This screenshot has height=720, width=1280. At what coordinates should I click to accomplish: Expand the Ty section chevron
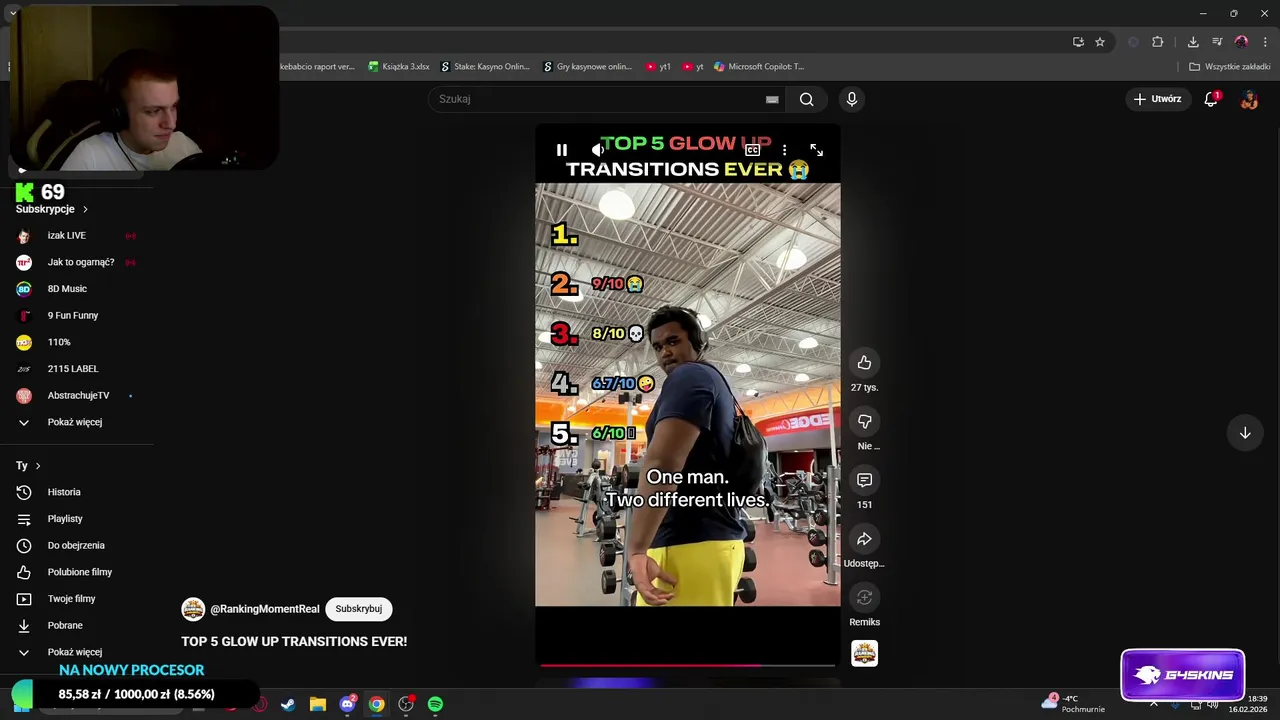38,466
